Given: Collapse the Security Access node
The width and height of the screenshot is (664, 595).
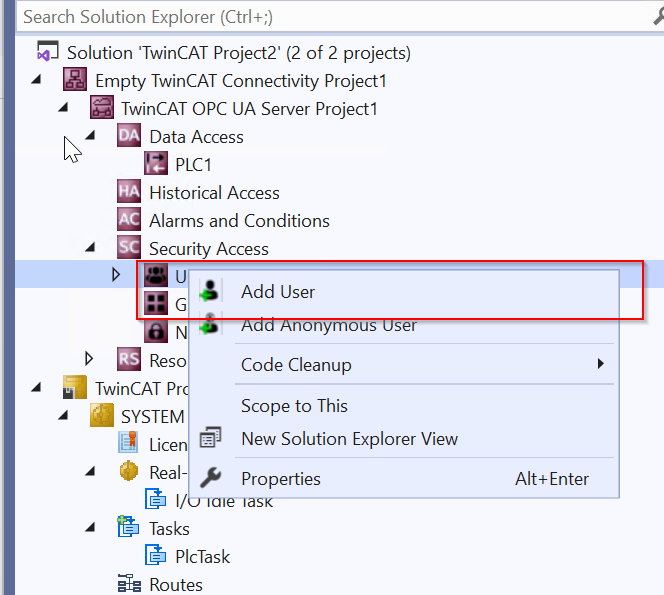Looking at the screenshot, I should click(90, 247).
